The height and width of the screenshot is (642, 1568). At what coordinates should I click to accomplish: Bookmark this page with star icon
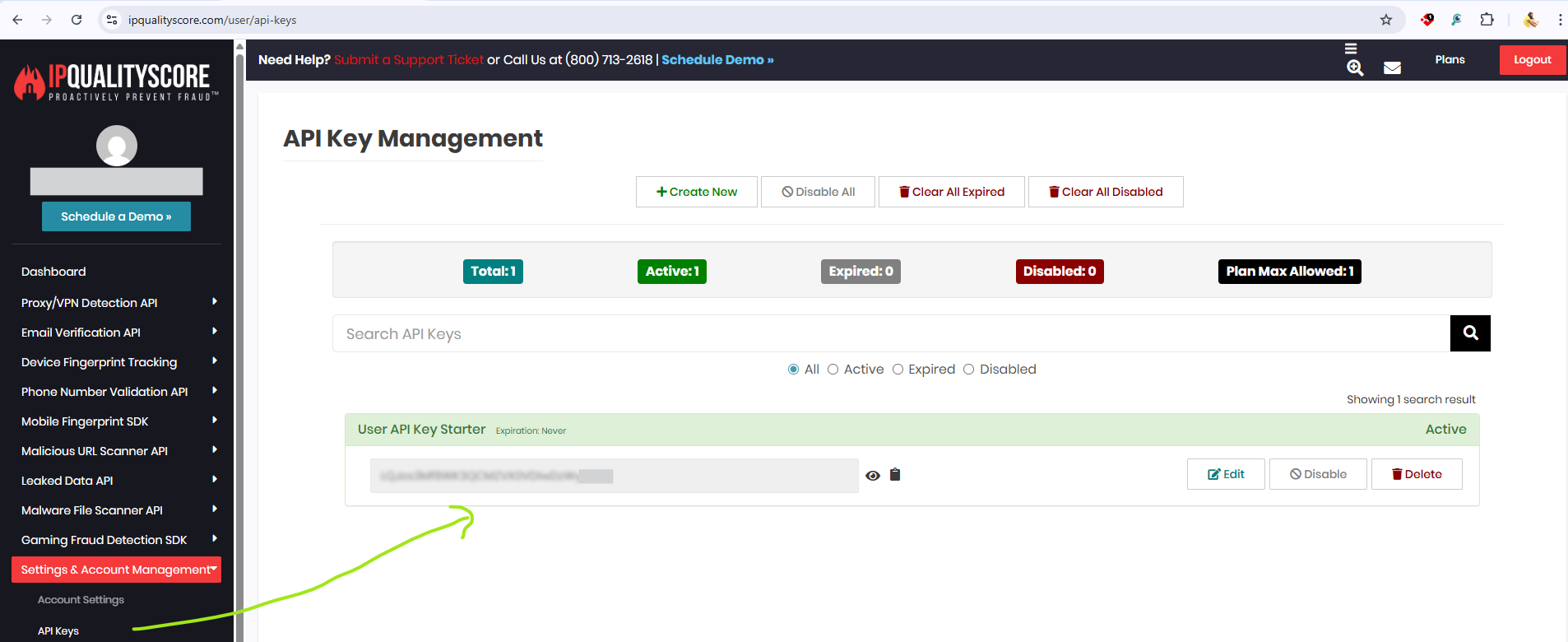[1386, 20]
